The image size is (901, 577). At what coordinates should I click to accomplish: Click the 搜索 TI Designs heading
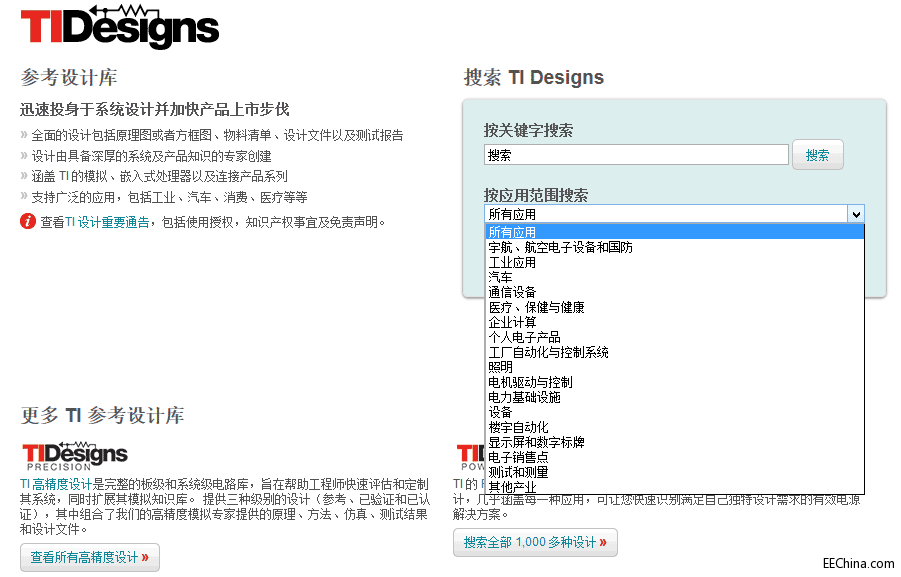(534, 77)
